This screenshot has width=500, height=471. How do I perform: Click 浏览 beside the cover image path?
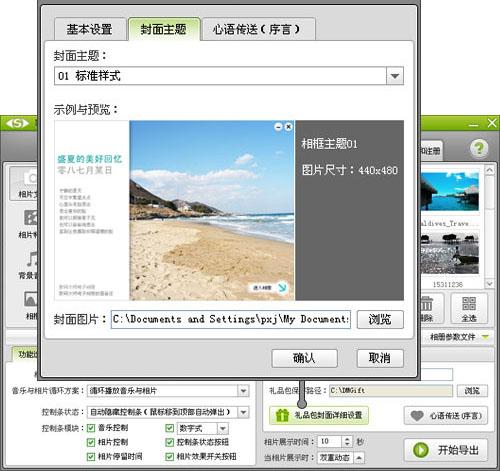[x=380, y=319]
